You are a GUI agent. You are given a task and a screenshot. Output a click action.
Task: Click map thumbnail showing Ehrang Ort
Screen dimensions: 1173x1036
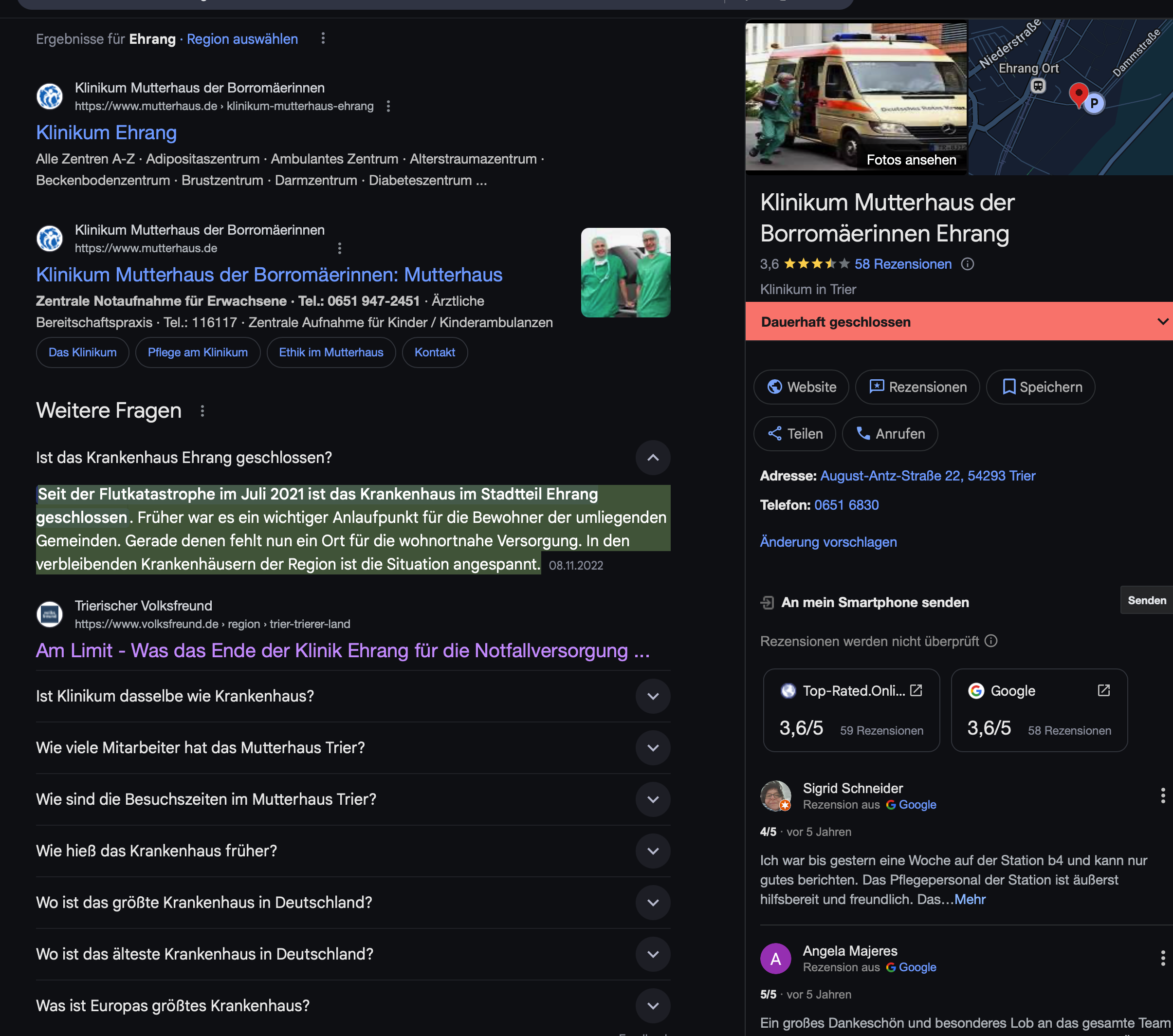pyautogui.click(x=1070, y=97)
